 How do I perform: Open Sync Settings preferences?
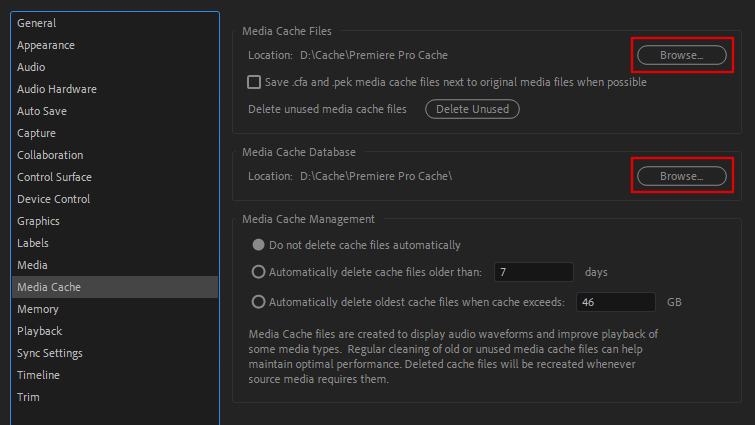tap(50, 353)
